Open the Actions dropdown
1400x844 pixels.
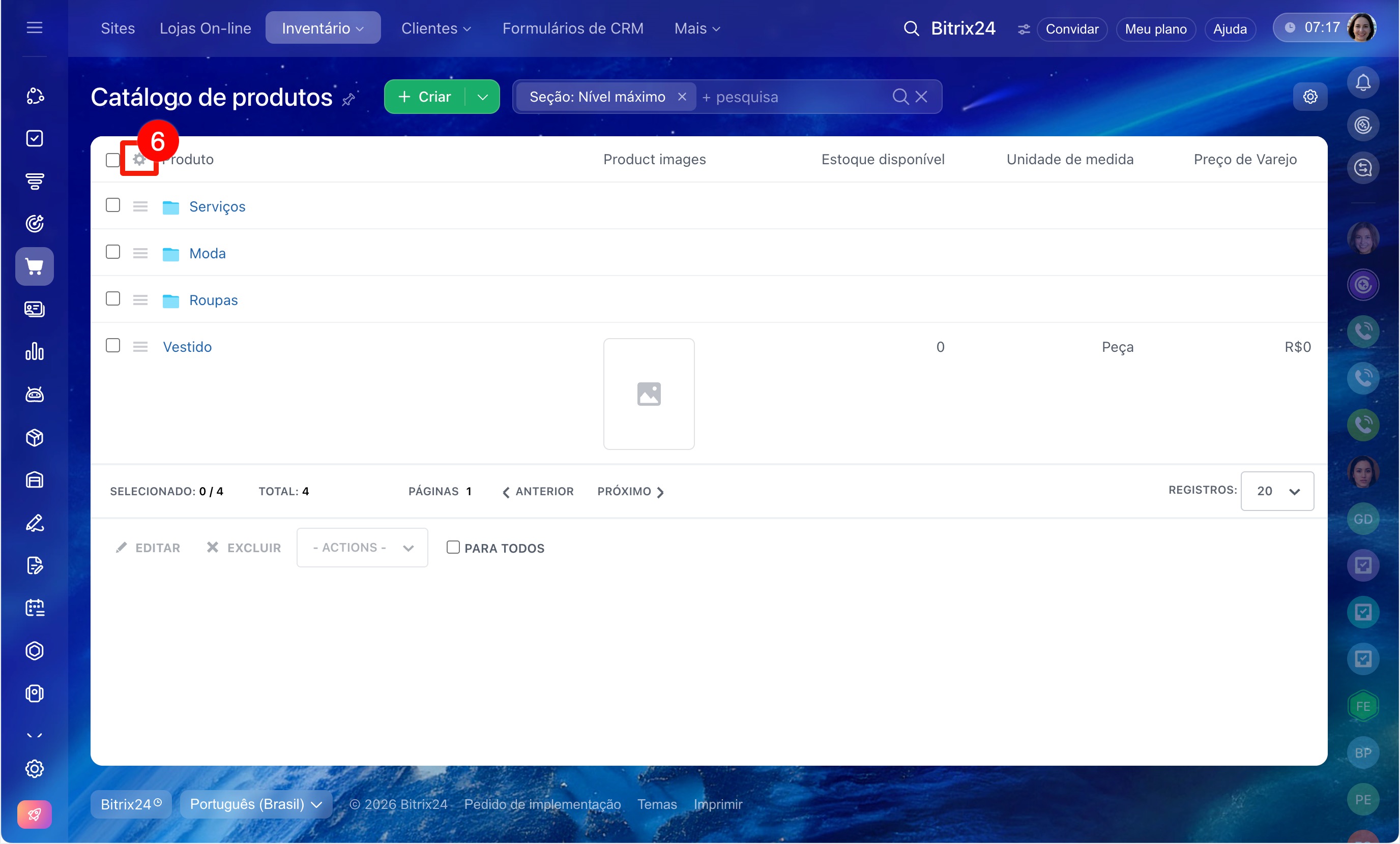(362, 548)
